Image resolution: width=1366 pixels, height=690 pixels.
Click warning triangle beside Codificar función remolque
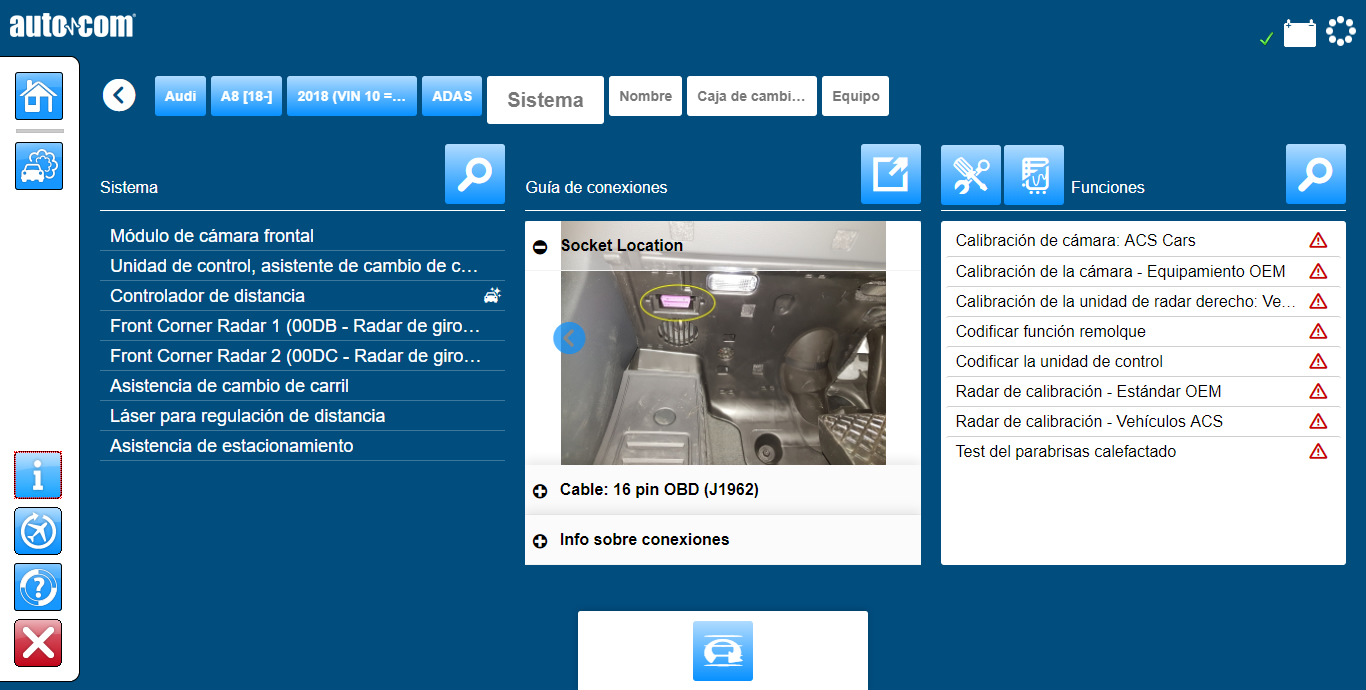[1318, 331]
